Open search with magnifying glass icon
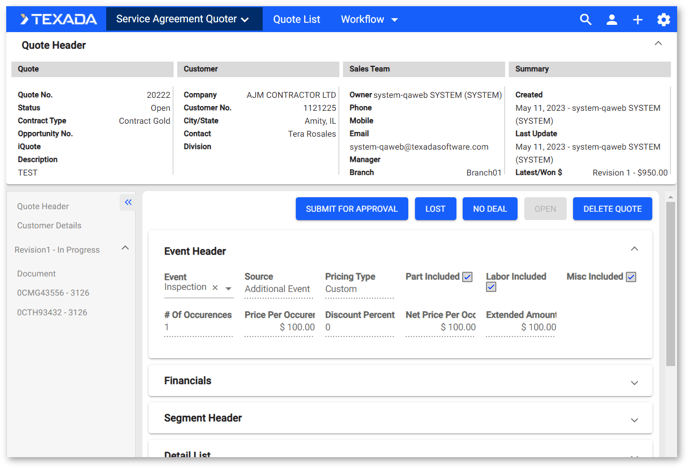Image resolution: width=688 pixels, height=468 pixels. (586, 19)
